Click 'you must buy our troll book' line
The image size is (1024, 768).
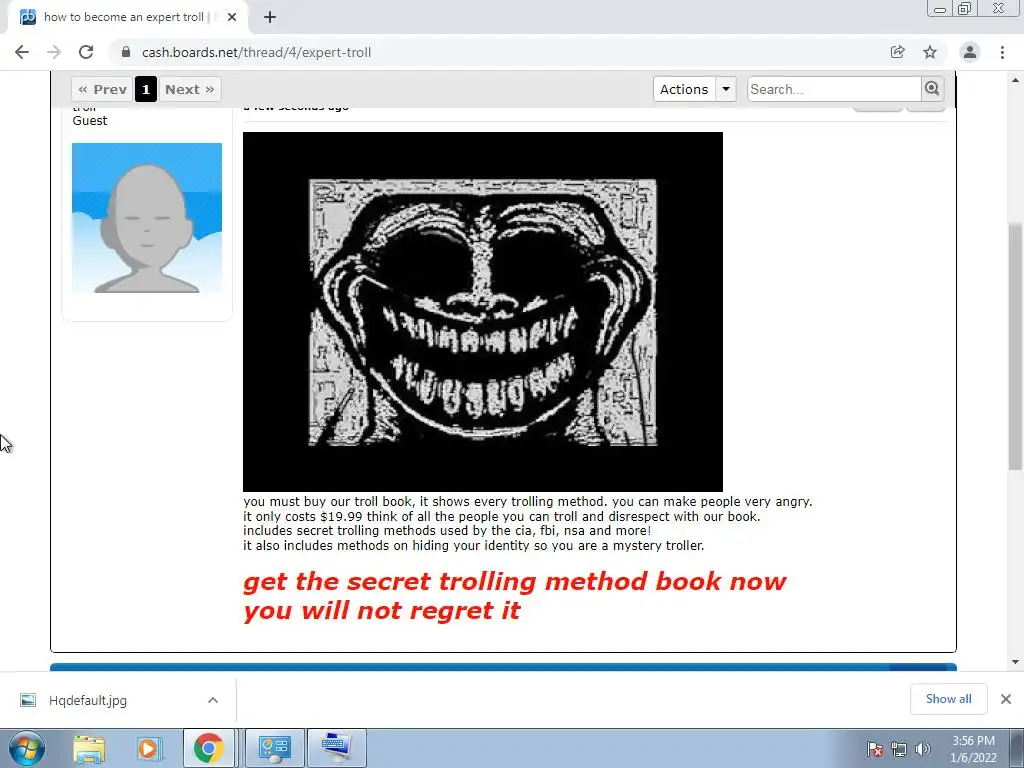[528, 502]
